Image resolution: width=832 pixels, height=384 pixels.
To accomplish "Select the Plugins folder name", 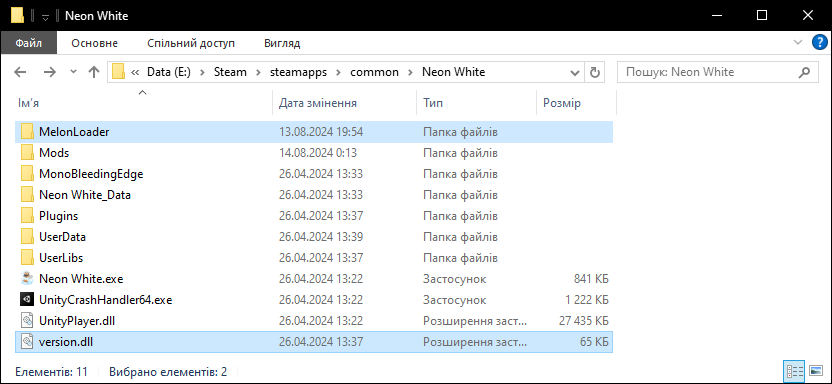I will pos(59,216).
